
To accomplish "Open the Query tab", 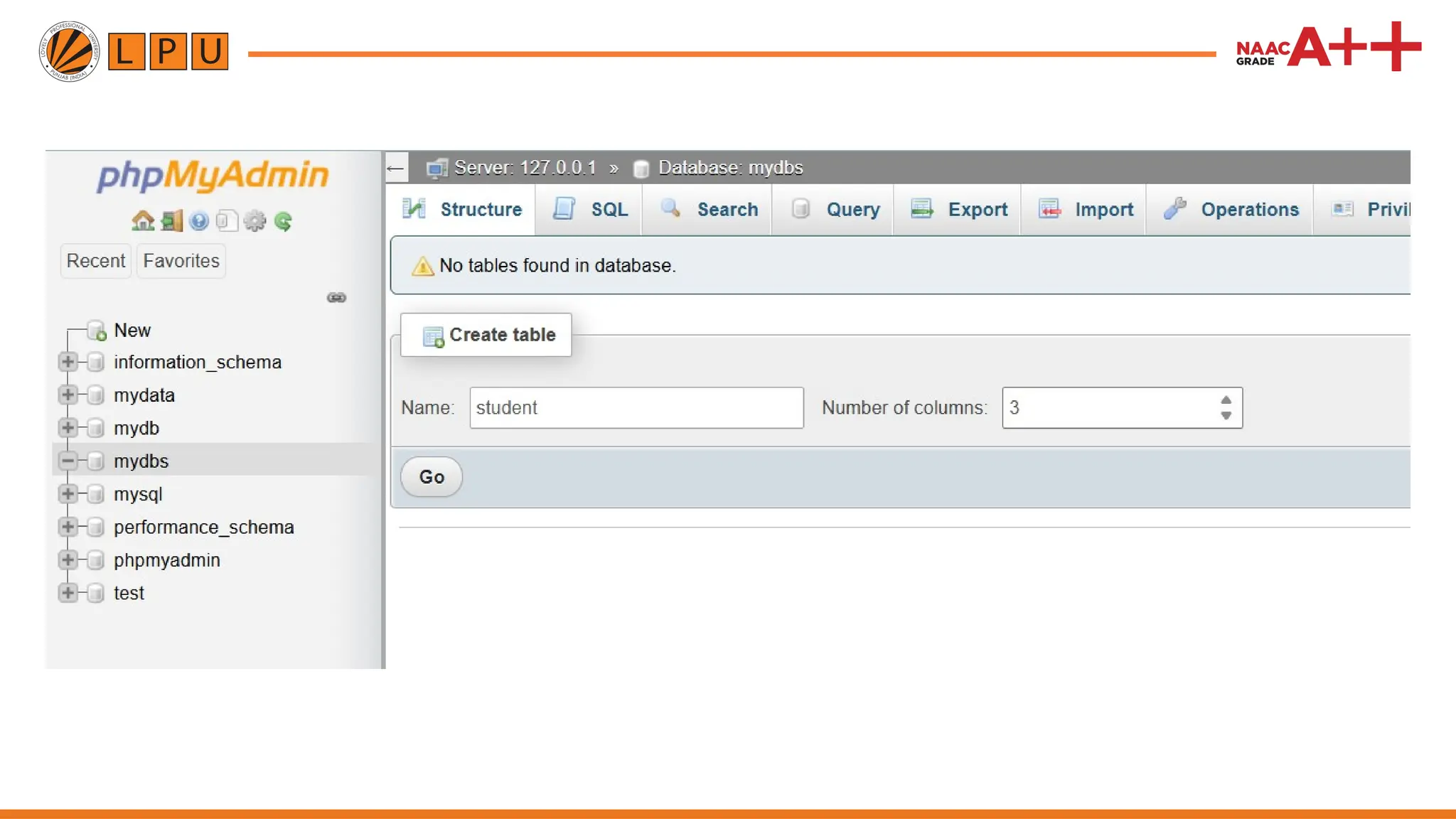I will pyautogui.click(x=834, y=210).
